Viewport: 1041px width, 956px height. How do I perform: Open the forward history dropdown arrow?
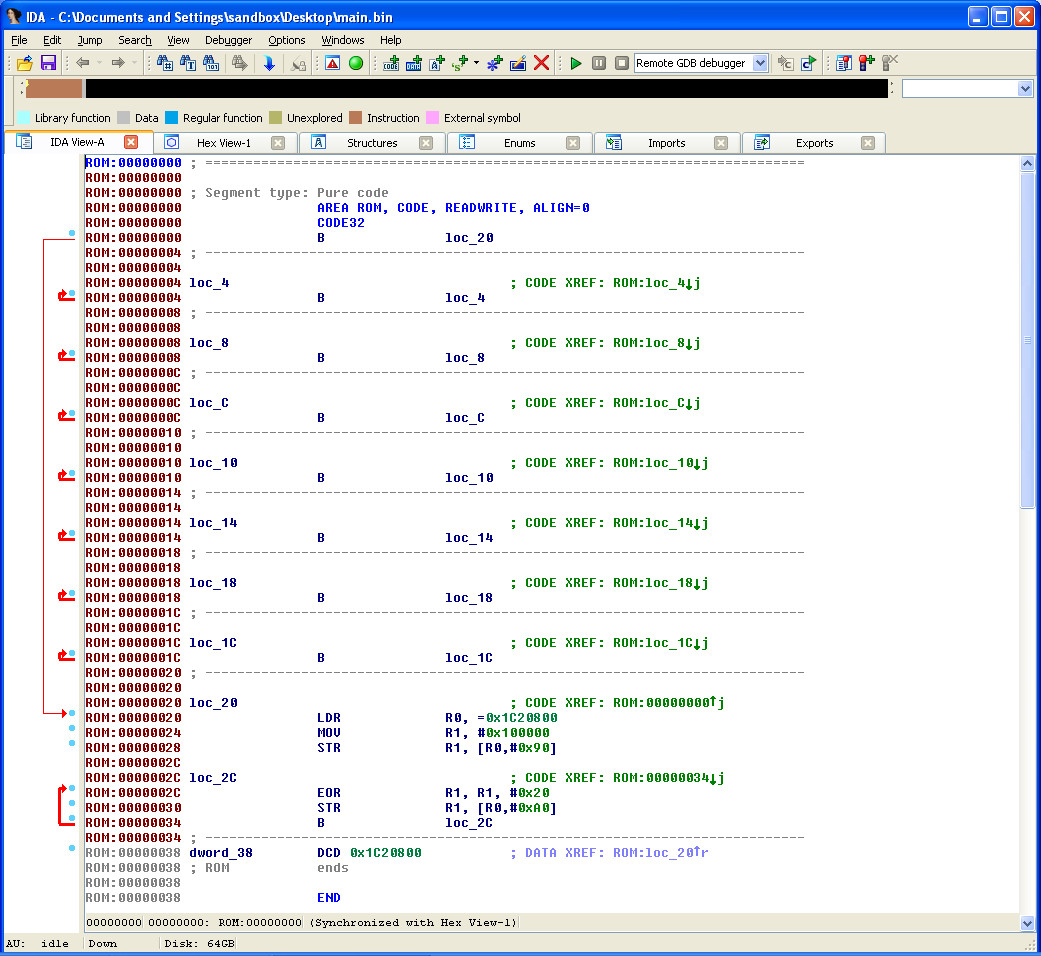click(135, 63)
